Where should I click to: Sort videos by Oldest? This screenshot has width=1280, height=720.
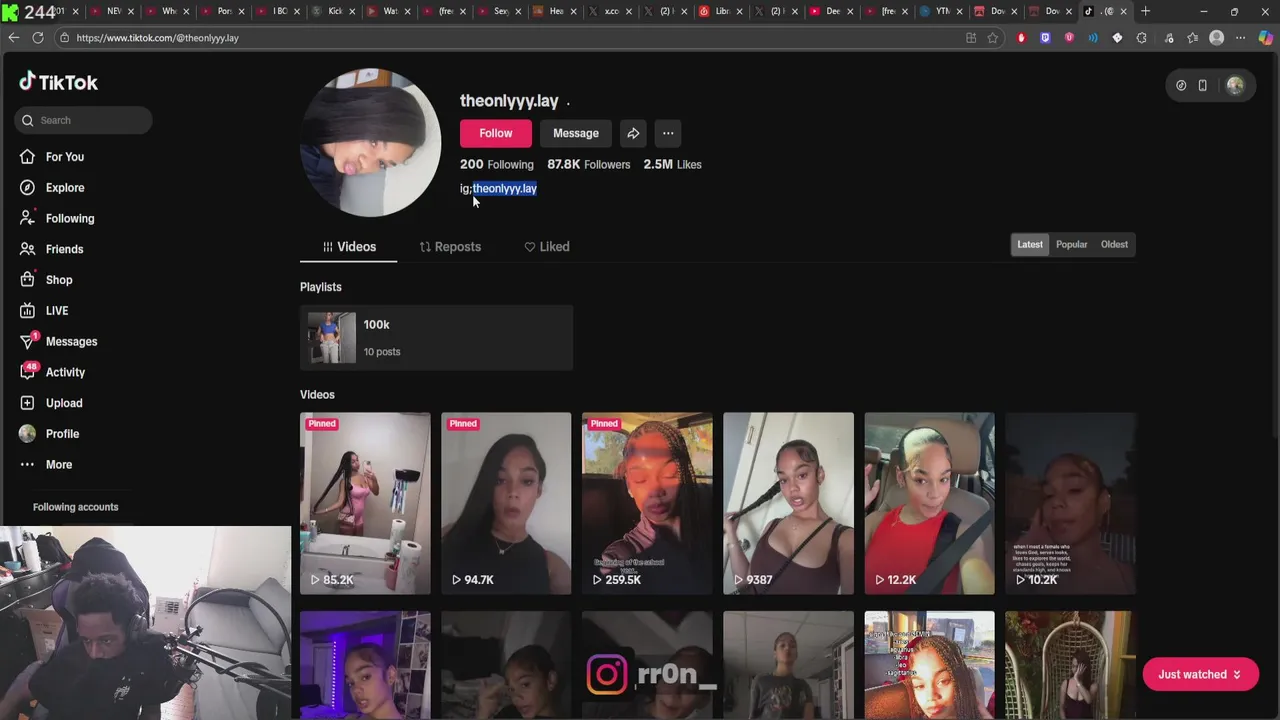point(1114,244)
